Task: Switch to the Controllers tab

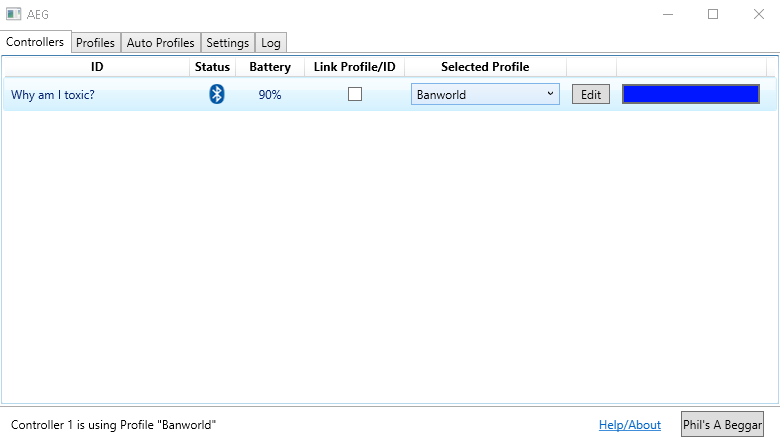Action: pyautogui.click(x=35, y=42)
